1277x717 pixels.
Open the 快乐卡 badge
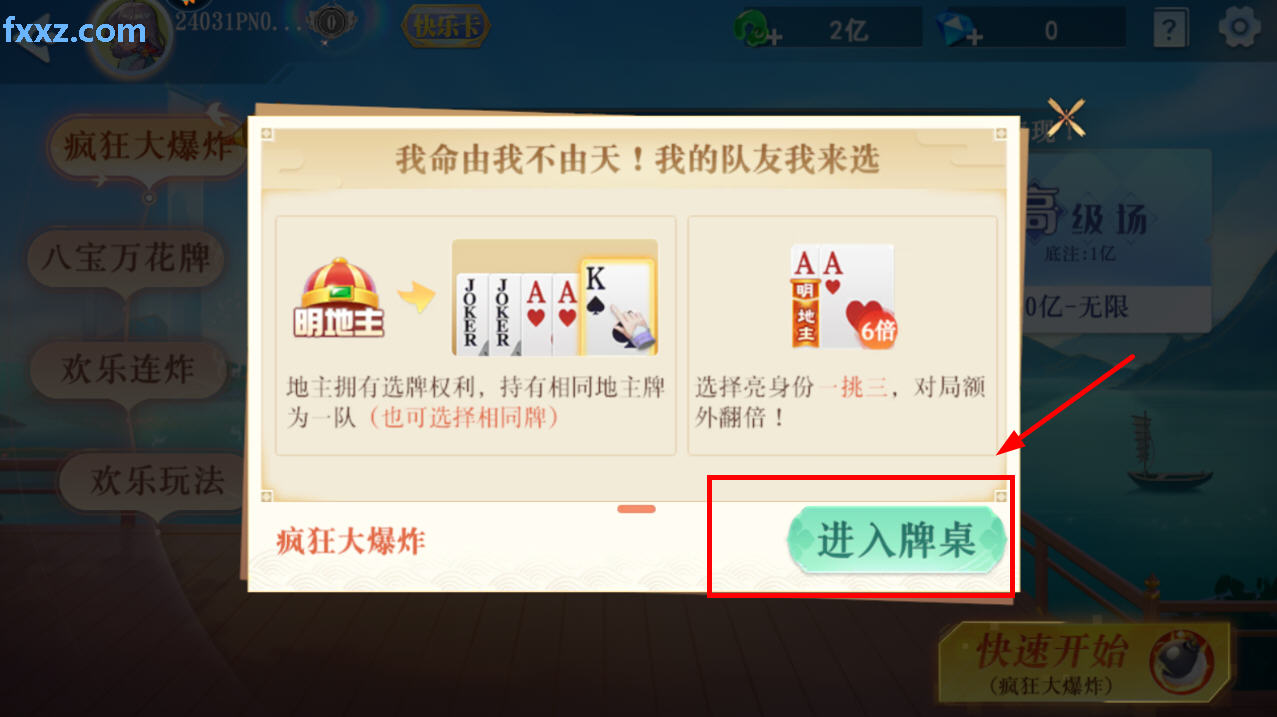click(x=446, y=26)
